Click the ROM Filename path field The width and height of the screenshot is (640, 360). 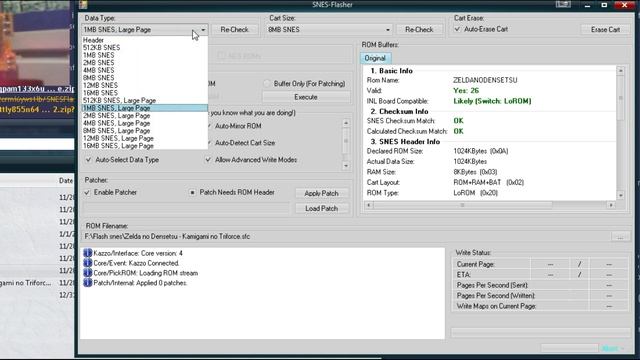point(346,237)
